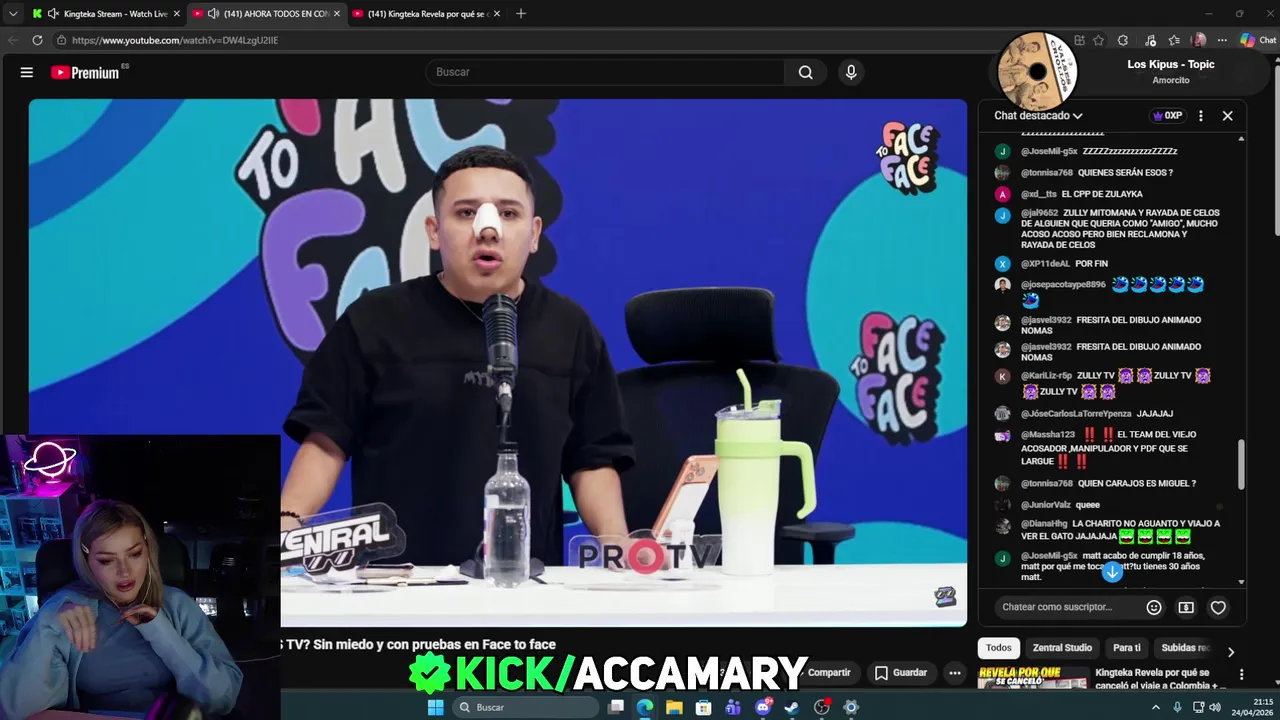Open the Windows Start menu
1280x720 pixels.
435,707
